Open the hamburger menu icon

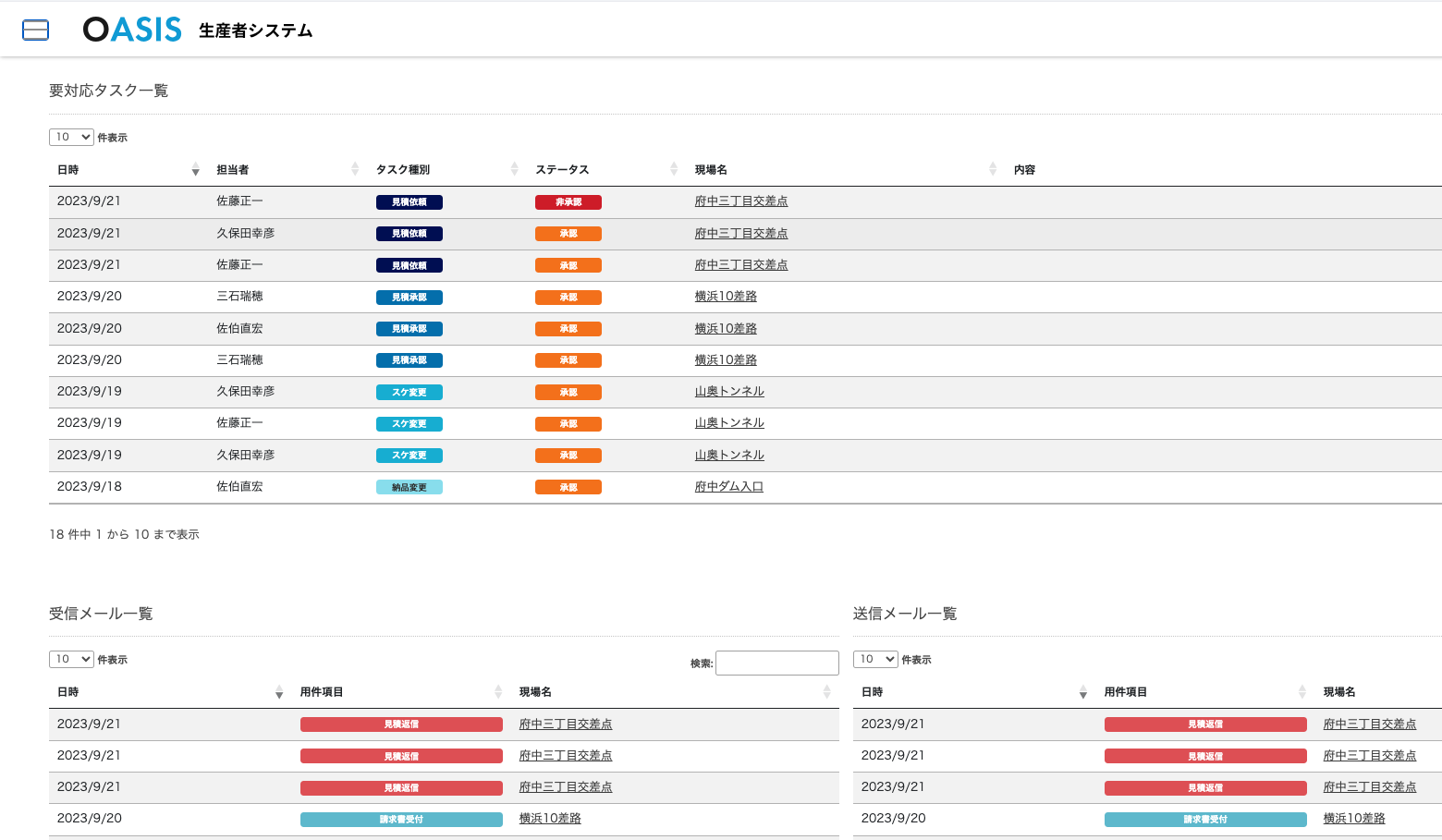coord(35,30)
